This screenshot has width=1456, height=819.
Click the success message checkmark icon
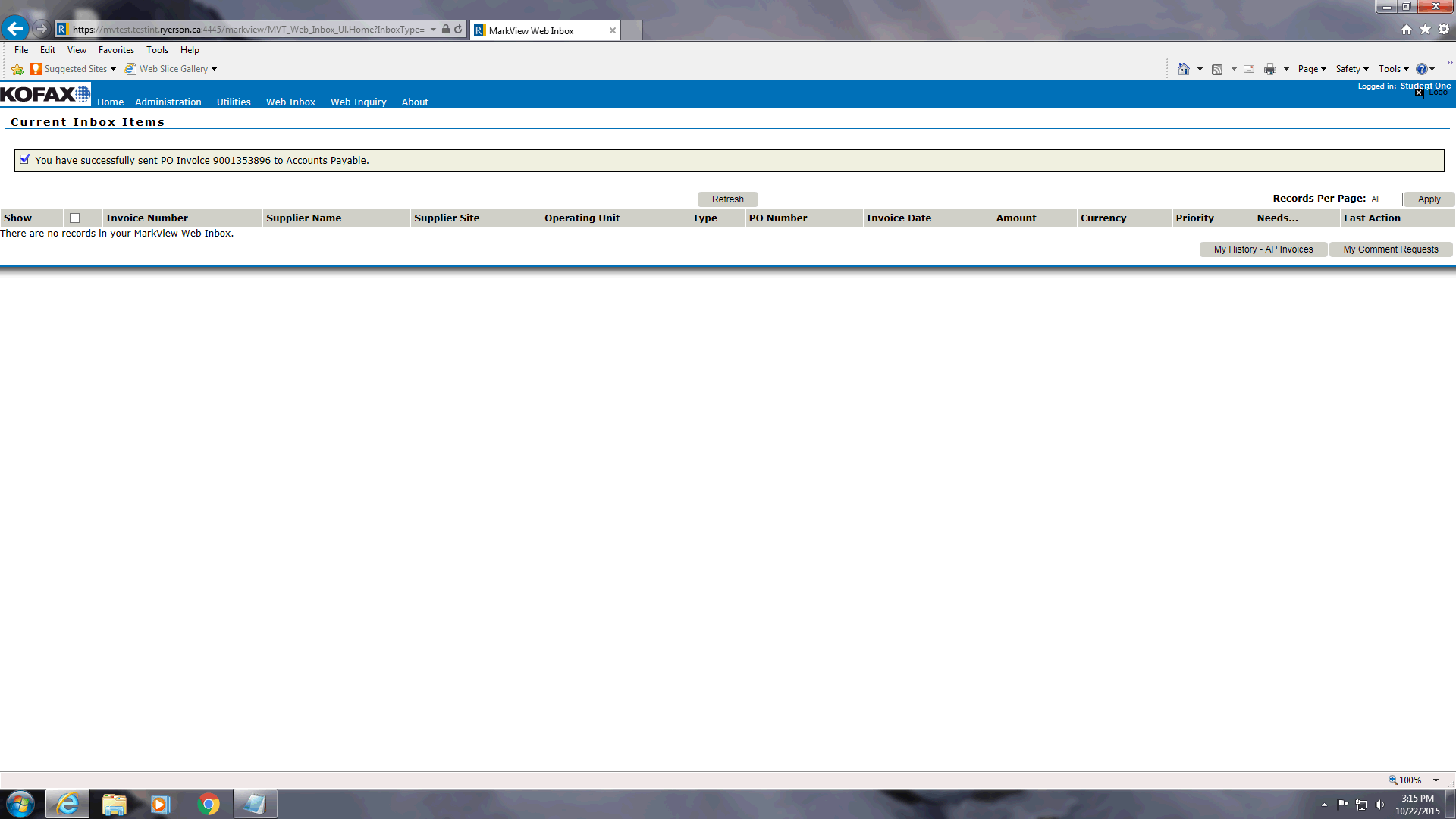point(24,159)
